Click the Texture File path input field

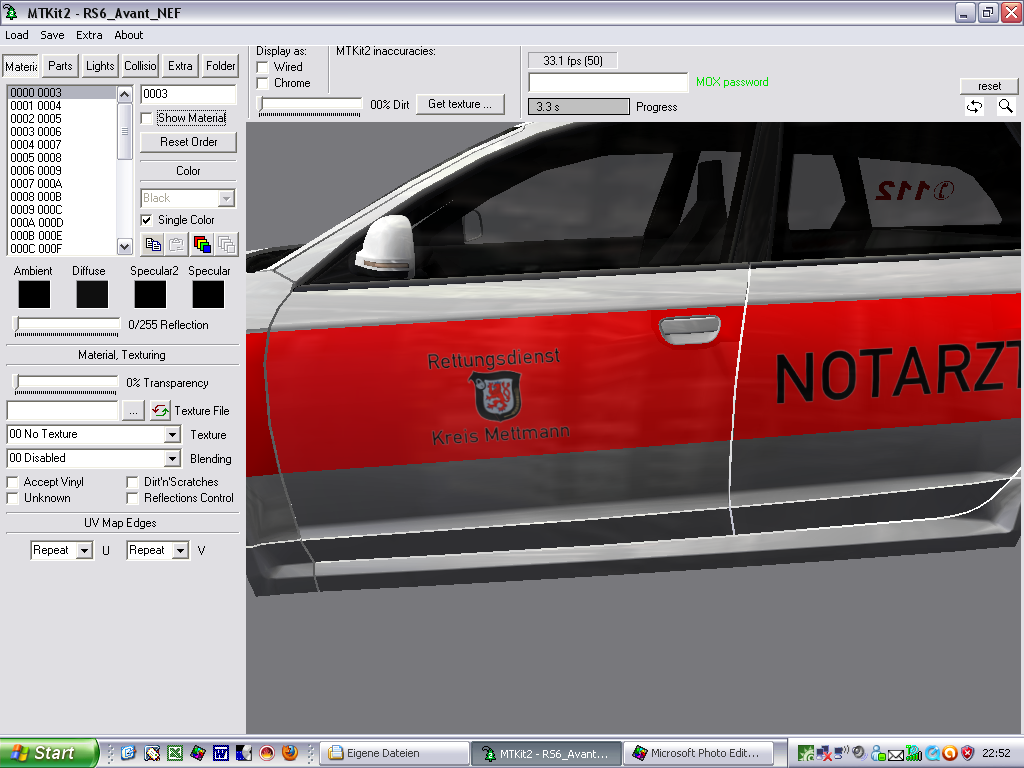tap(63, 411)
